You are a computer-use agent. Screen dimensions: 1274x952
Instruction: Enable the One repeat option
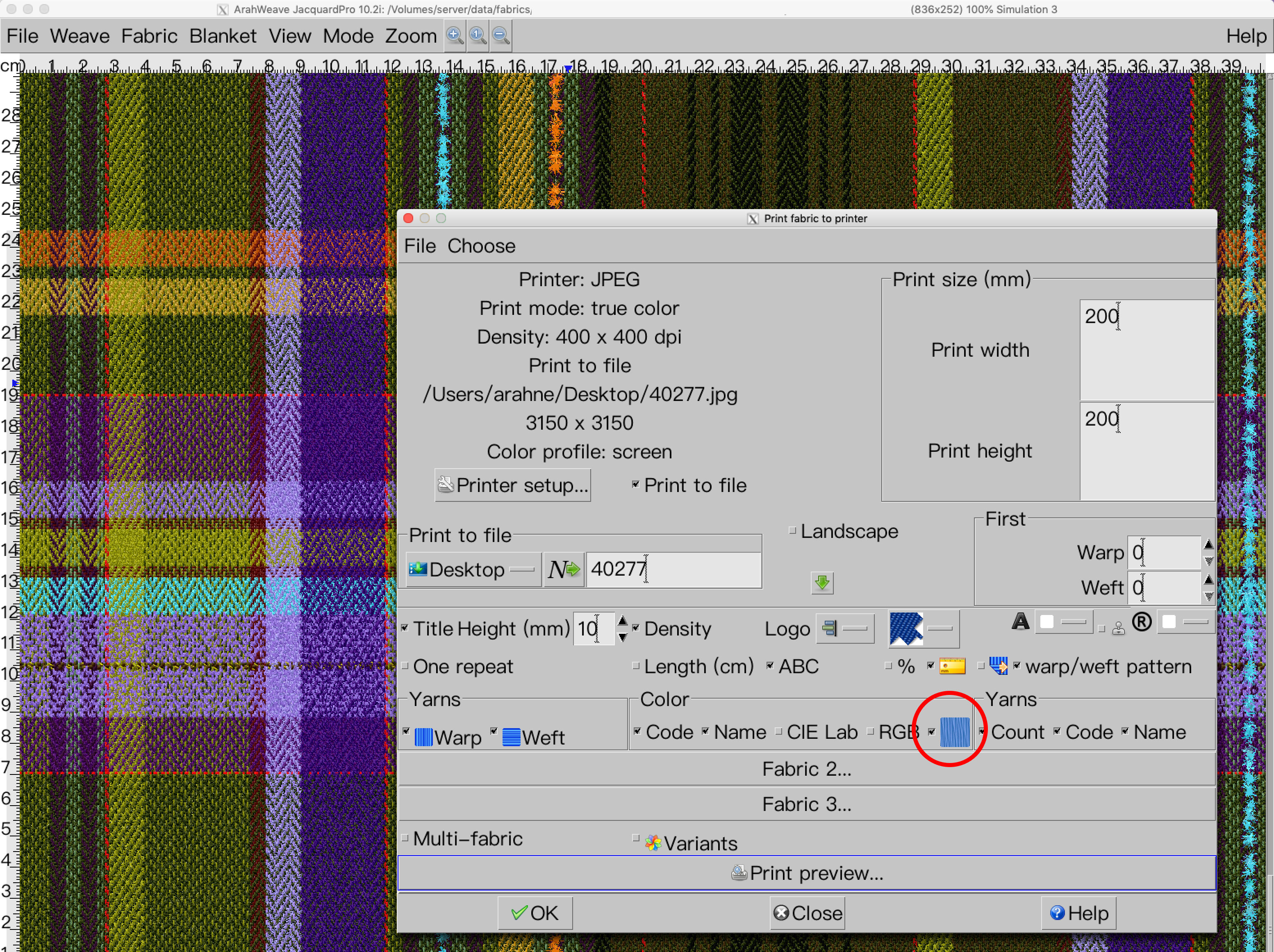point(405,666)
